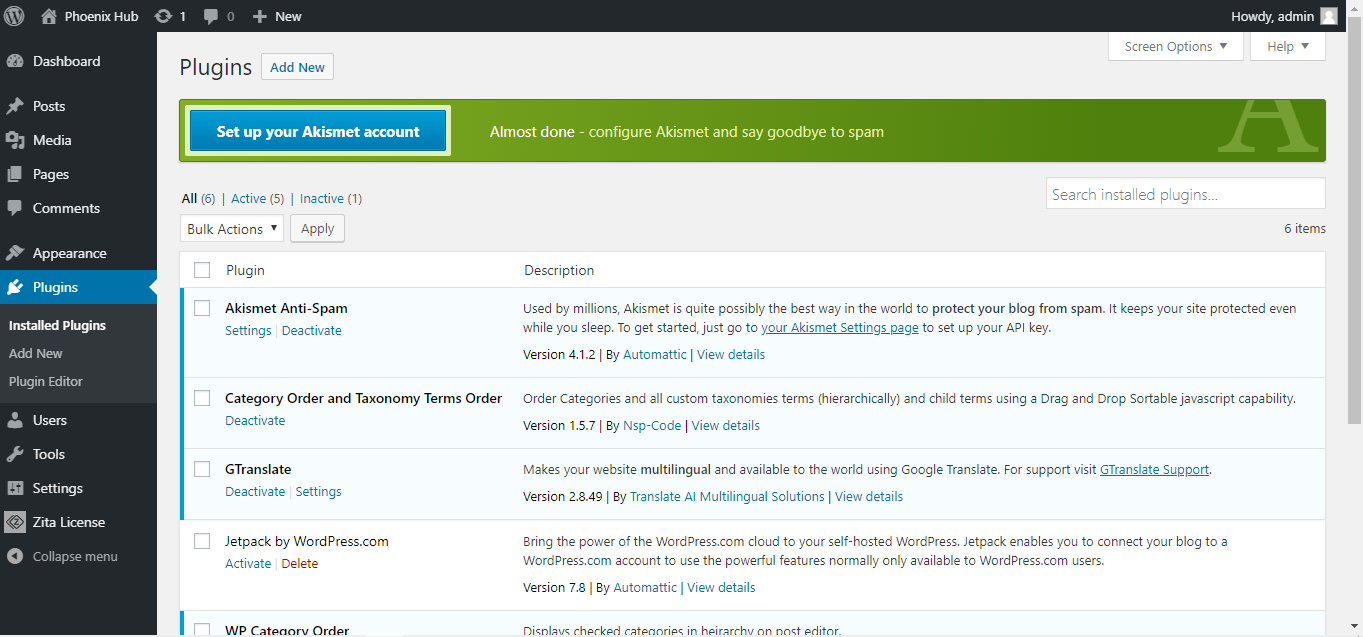Click the Plugins plug icon

coord(15,287)
